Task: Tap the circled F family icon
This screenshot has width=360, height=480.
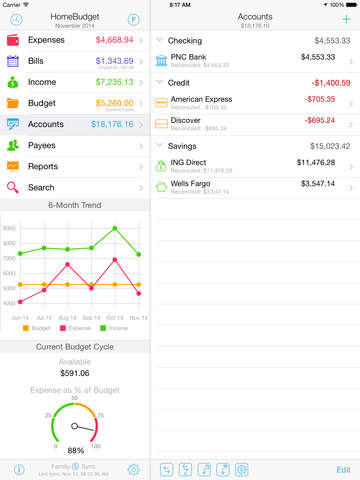Action: click(x=133, y=20)
